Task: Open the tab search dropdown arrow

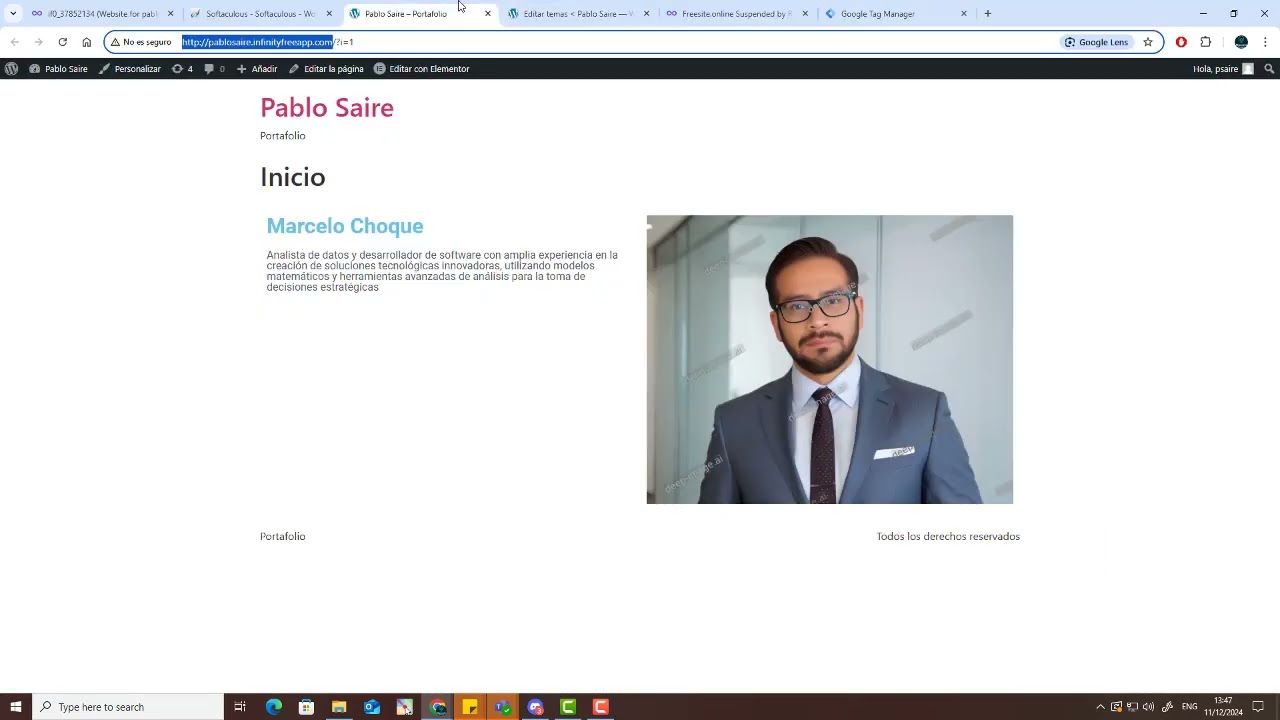Action: [13, 14]
